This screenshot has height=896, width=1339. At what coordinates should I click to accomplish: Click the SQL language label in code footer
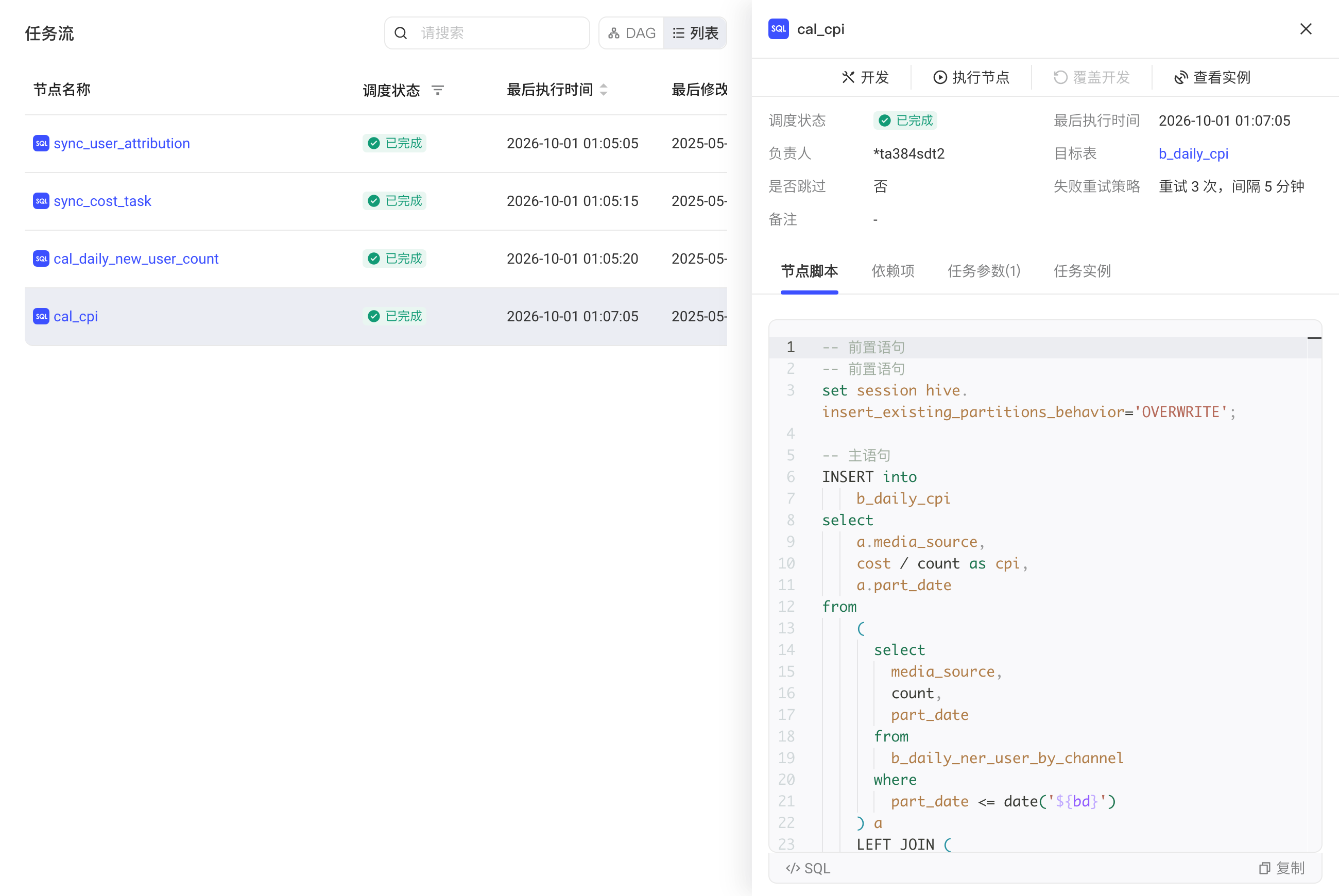point(808,869)
